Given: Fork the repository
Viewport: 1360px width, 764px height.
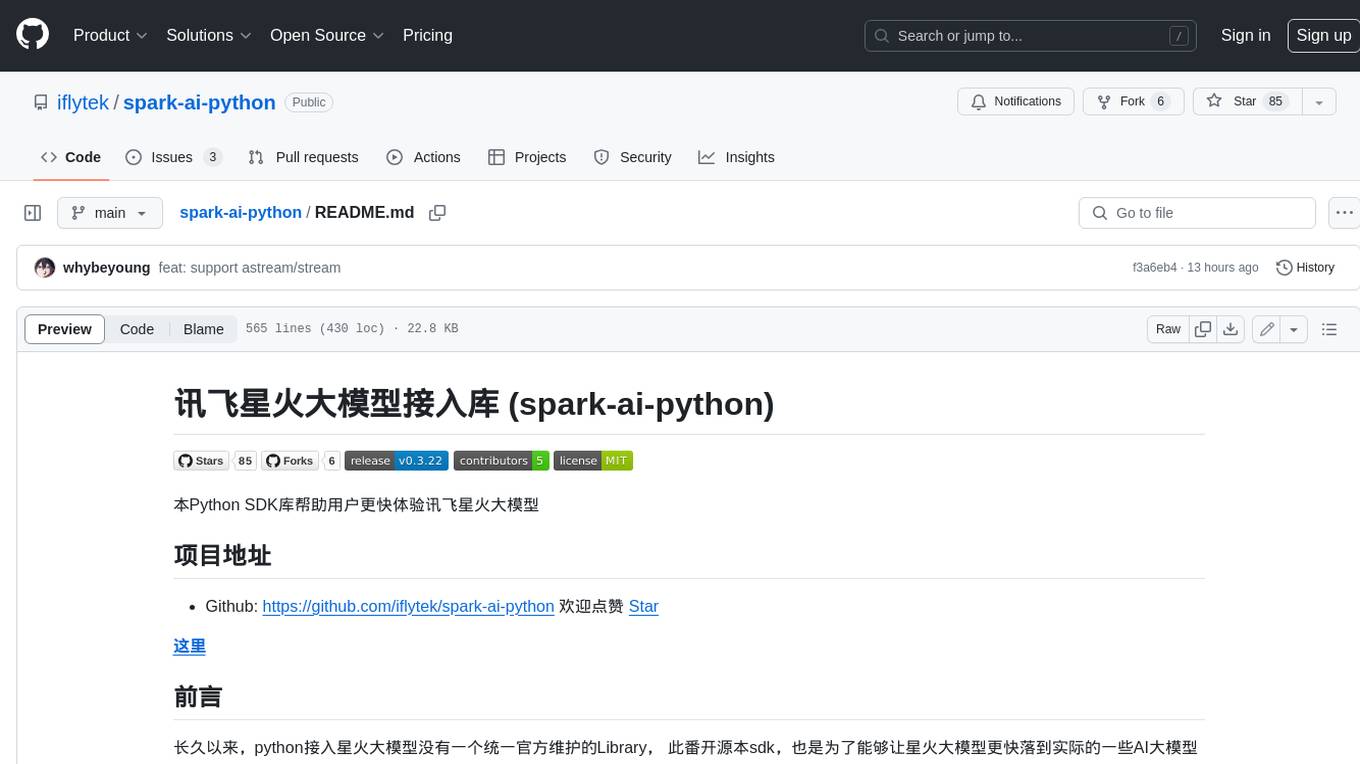Looking at the screenshot, I should [1133, 101].
